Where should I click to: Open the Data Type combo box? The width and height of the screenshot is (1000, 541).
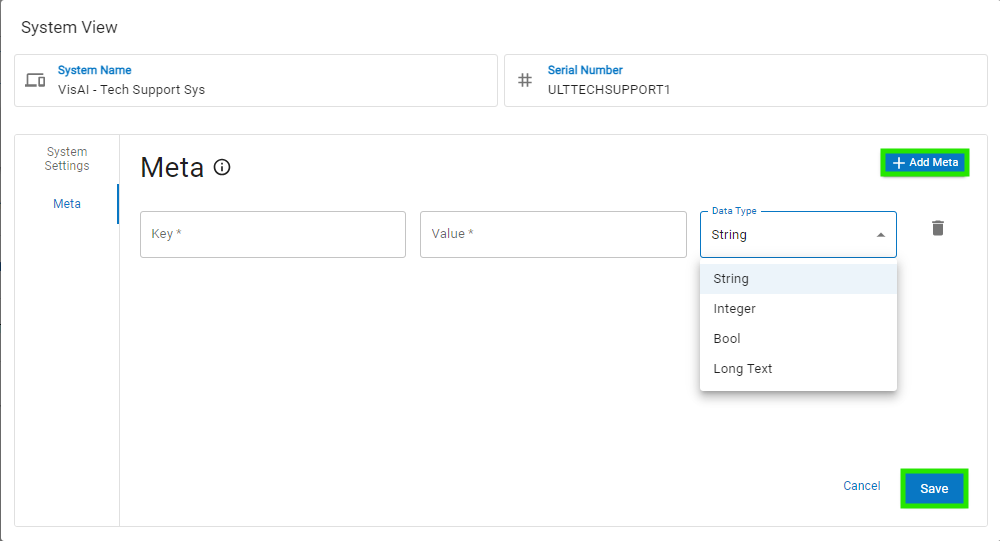(785, 235)
